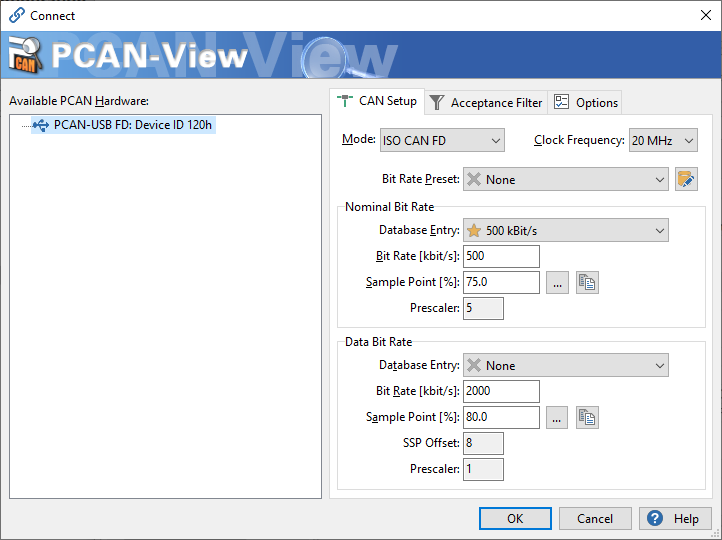Viewport: 722px width, 540px height.
Task: Click data Sample Point field showing 80.0
Action: click(501, 417)
